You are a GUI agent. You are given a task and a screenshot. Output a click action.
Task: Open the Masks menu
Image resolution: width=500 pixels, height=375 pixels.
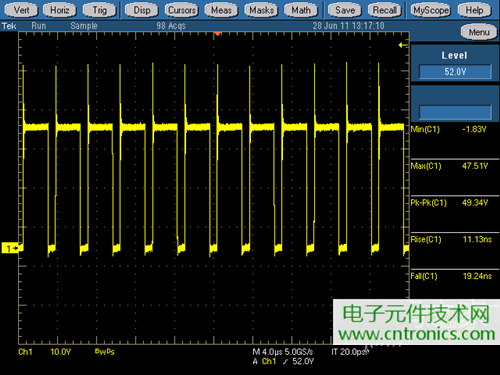tap(261, 10)
